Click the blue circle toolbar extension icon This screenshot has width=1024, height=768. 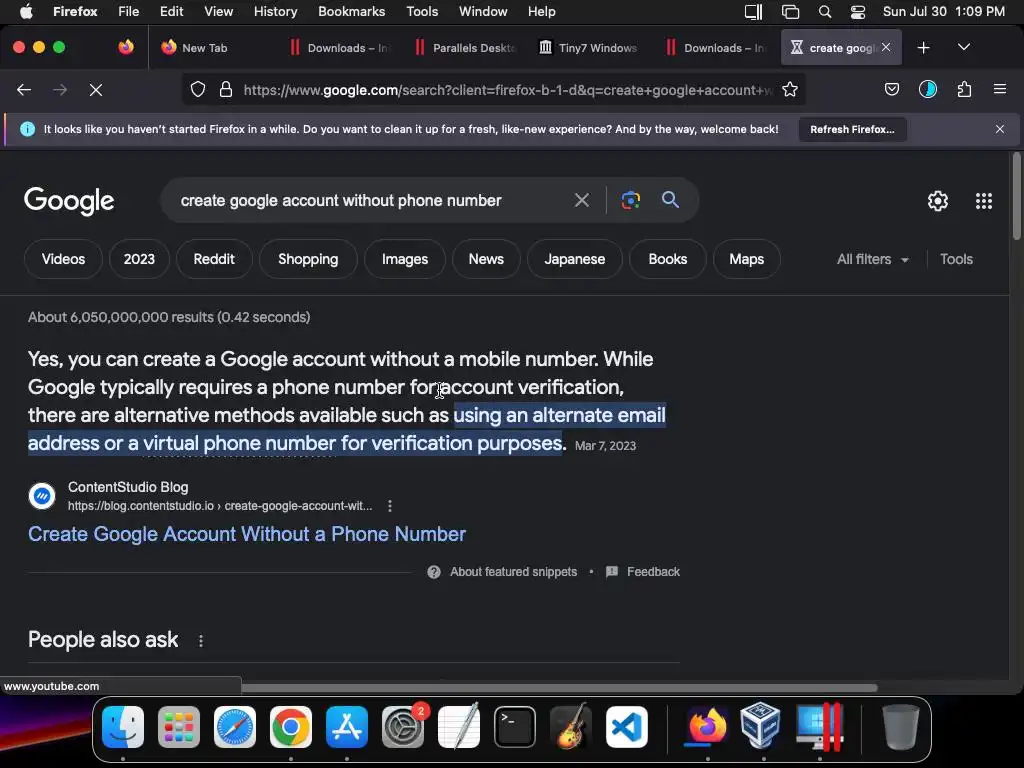(928, 89)
